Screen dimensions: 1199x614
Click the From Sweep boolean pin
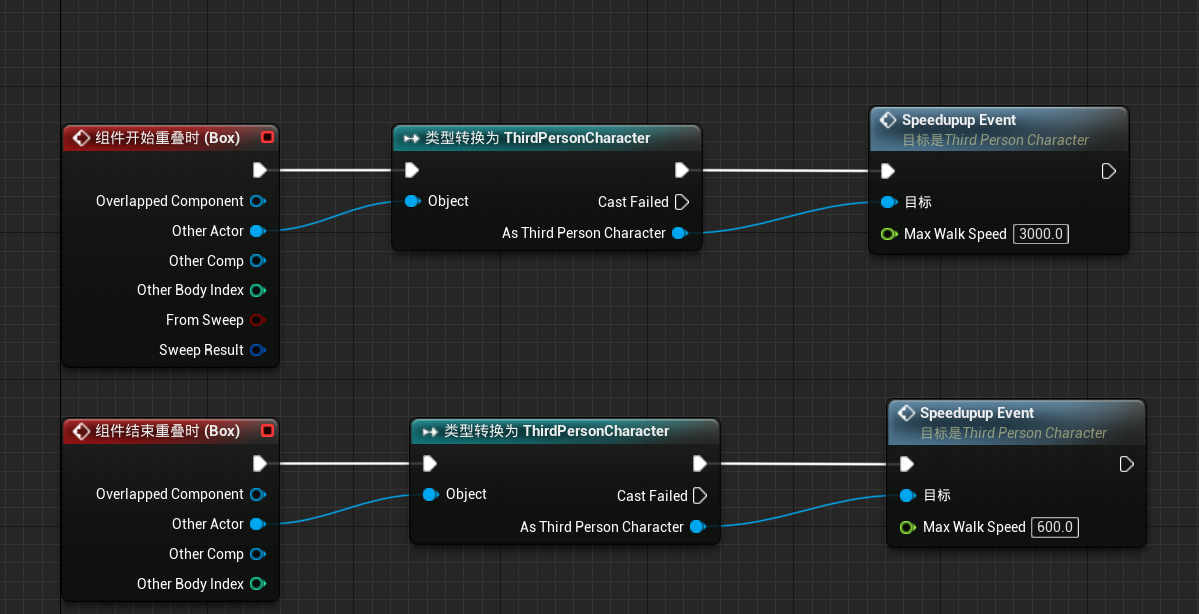click(x=259, y=320)
